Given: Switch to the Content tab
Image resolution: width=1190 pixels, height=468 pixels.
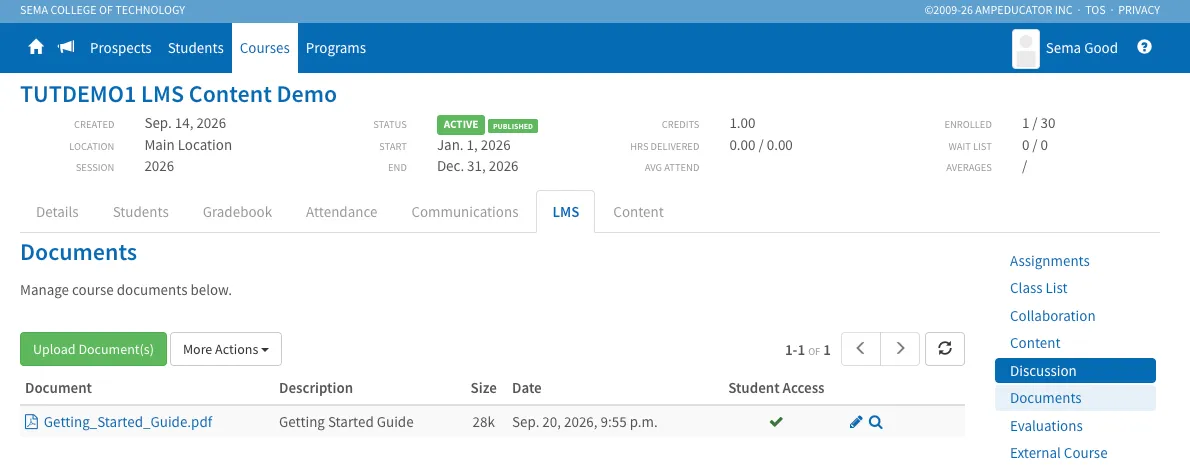Looking at the screenshot, I should coord(638,212).
